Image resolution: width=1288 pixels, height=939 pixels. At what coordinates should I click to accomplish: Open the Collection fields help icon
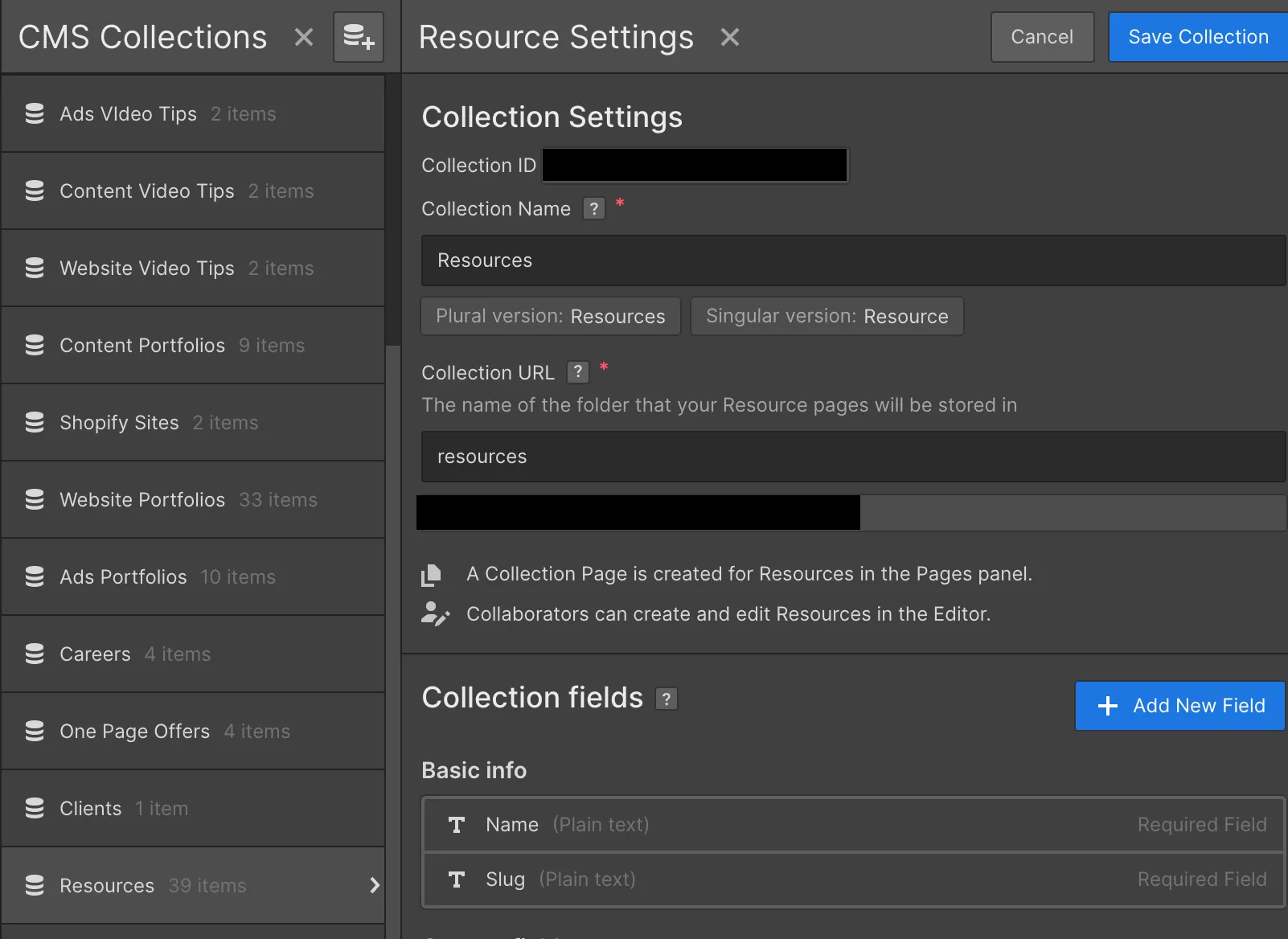point(667,699)
